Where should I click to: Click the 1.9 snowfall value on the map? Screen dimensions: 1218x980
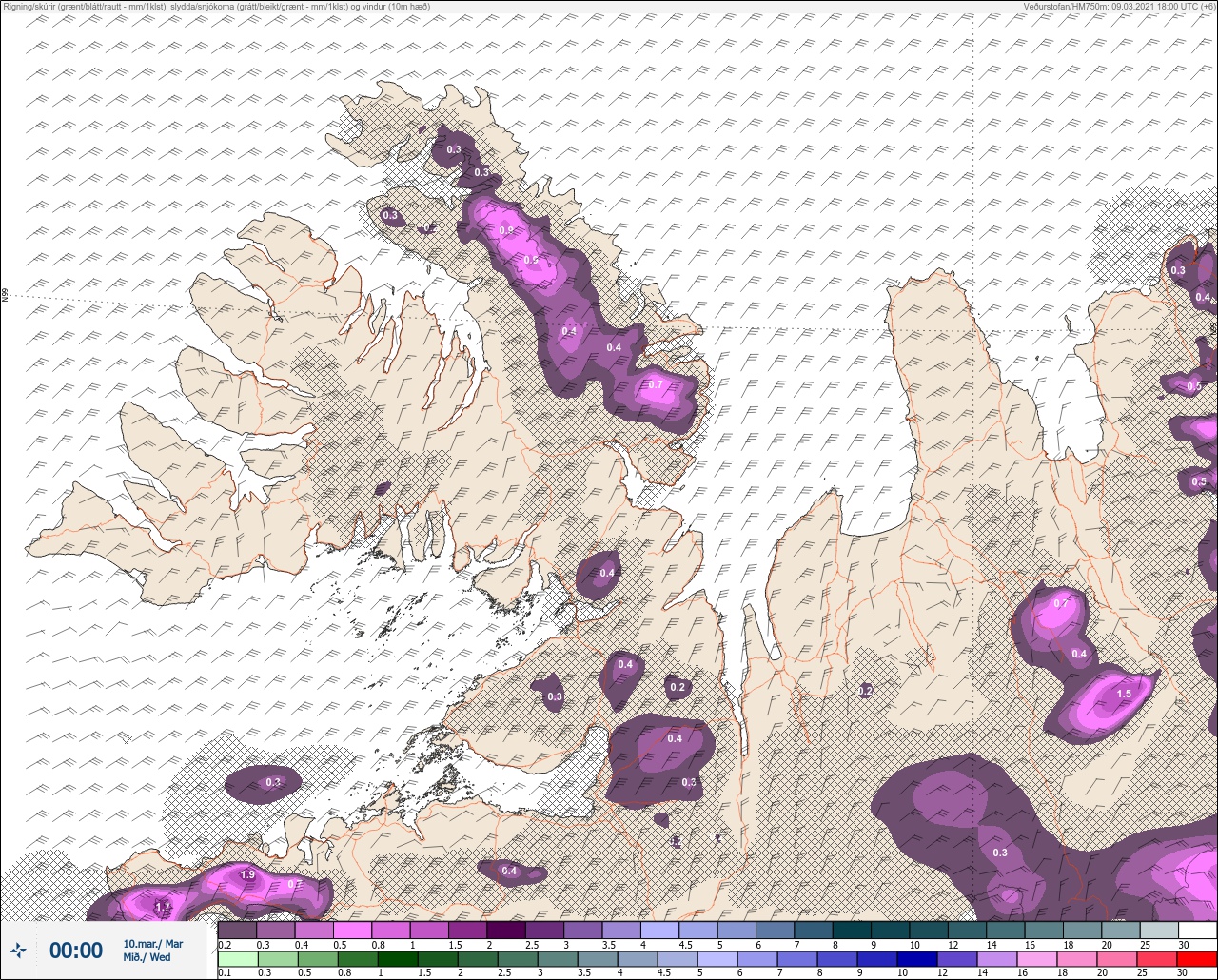click(247, 874)
